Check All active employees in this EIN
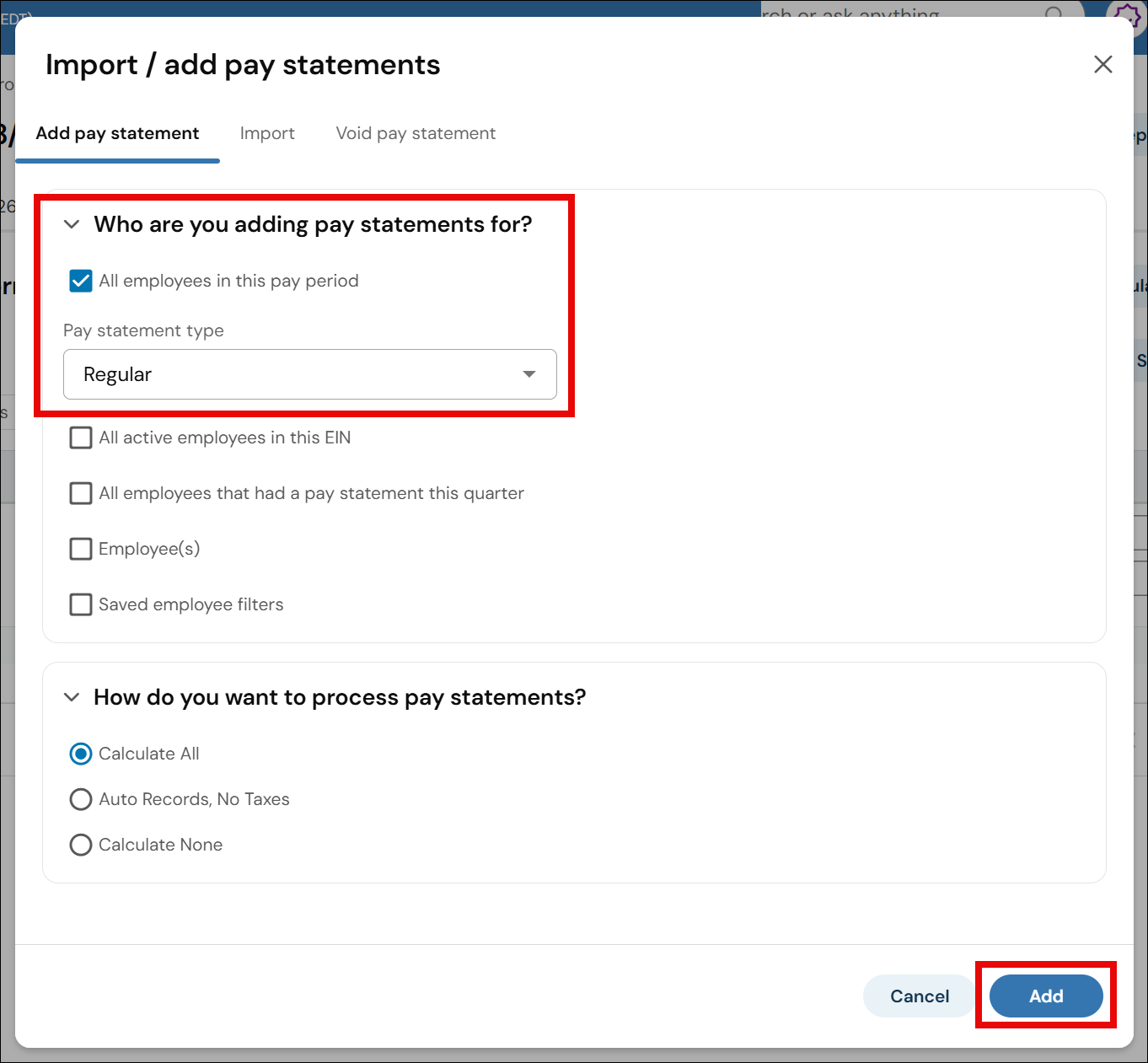The width and height of the screenshot is (1148, 1063). pyautogui.click(x=81, y=438)
